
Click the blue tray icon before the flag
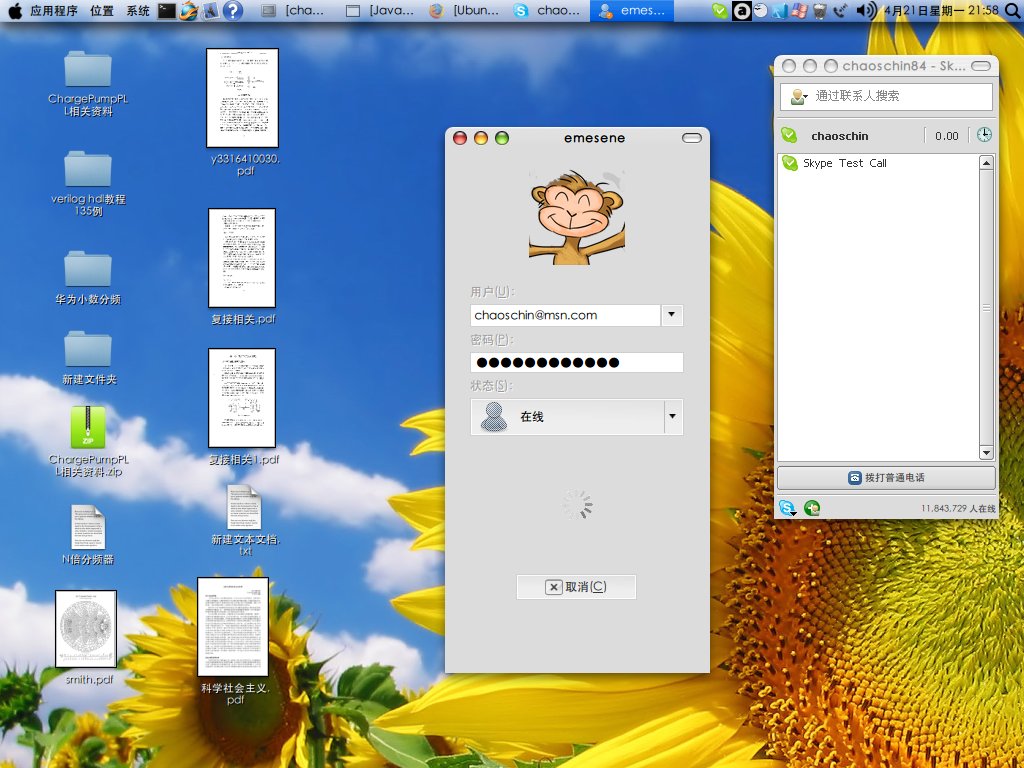coord(780,10)
